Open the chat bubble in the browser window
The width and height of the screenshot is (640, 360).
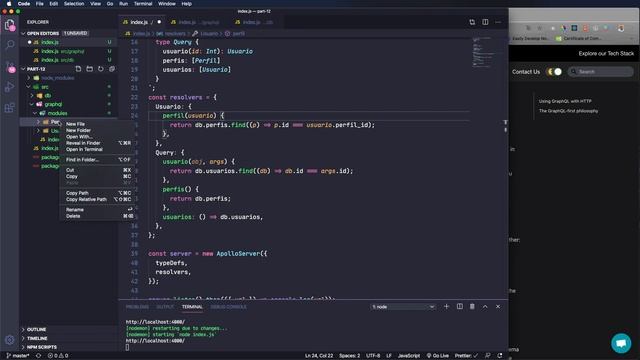click(x=621, y=343)
